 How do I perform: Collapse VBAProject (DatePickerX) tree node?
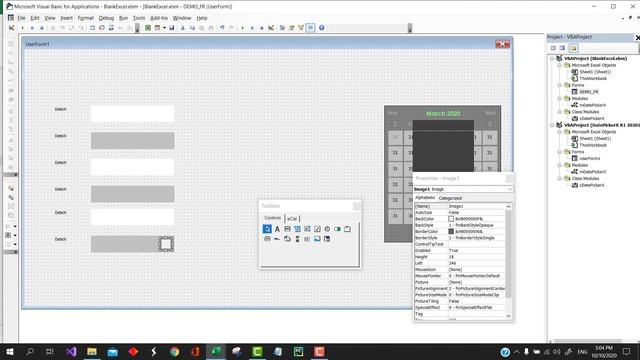point(552,125)
